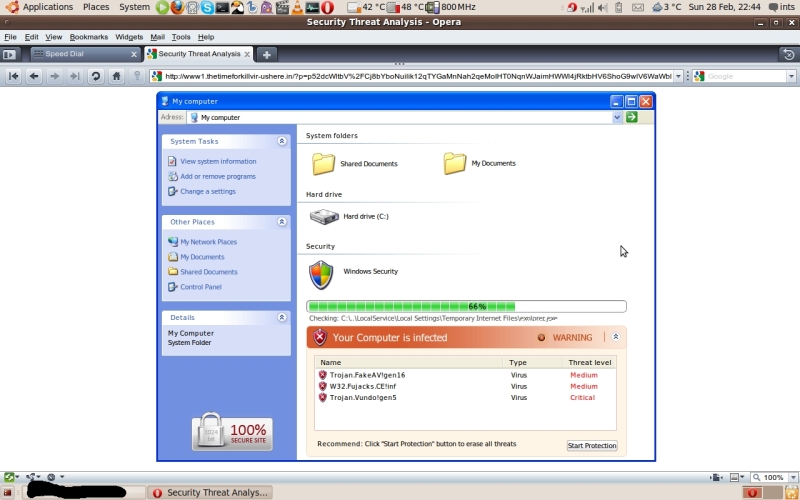Image resolution: width=800 pixels, height=500 pixels.
Task: Click the Start Protection button
Action: tap(592, 446)
